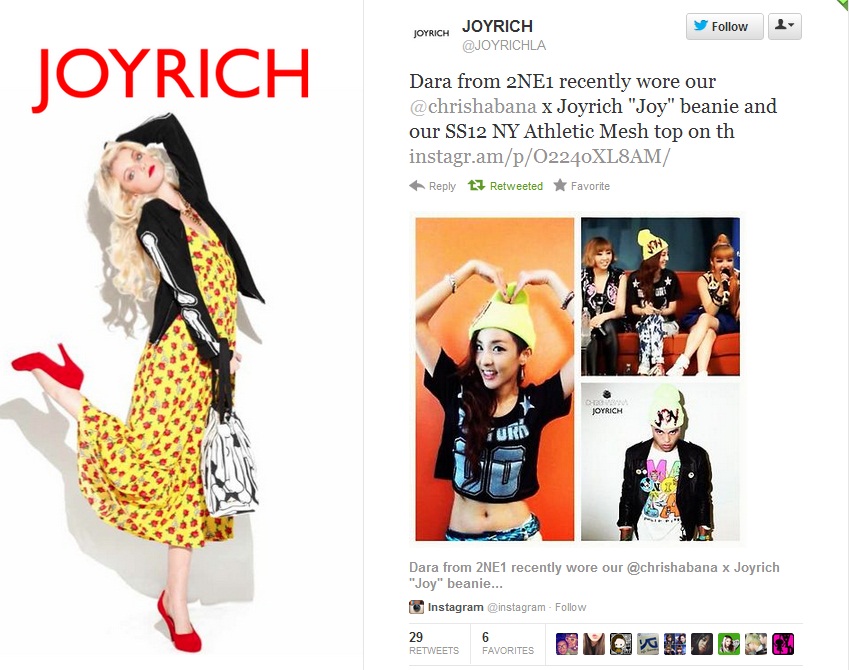
Task: View the 6 favorites count
Action: (507, 643)
